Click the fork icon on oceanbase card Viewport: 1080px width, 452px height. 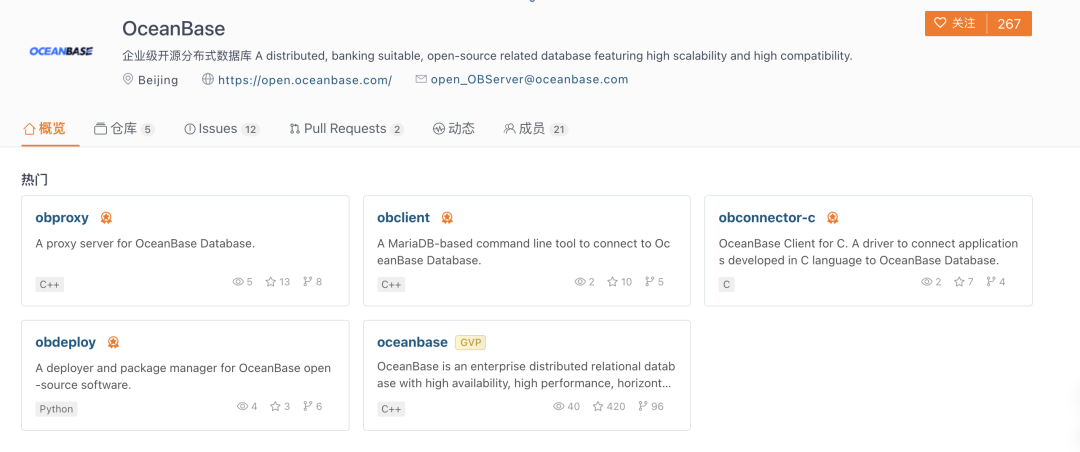(644, 407)
